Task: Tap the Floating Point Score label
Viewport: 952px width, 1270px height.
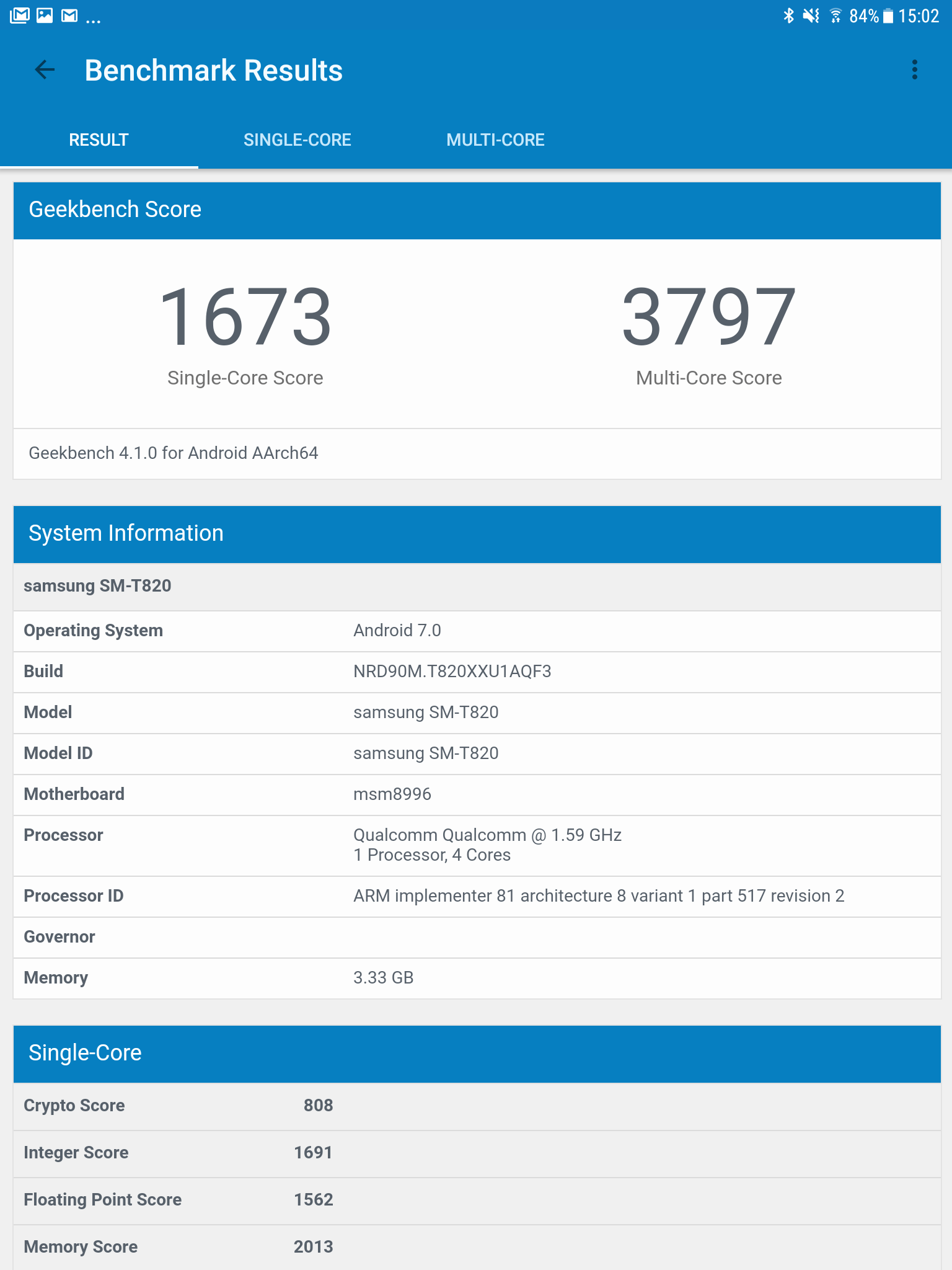Action: [x=103, y=1200]
